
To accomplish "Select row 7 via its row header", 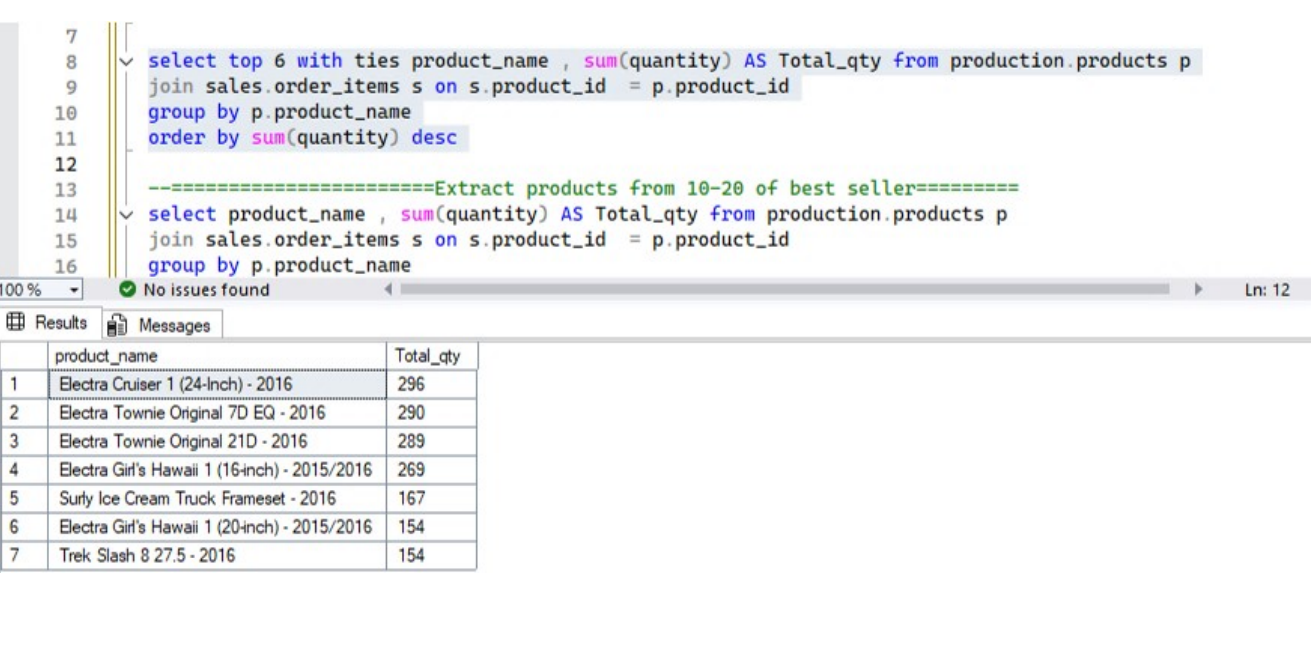I will click(24, 556).
